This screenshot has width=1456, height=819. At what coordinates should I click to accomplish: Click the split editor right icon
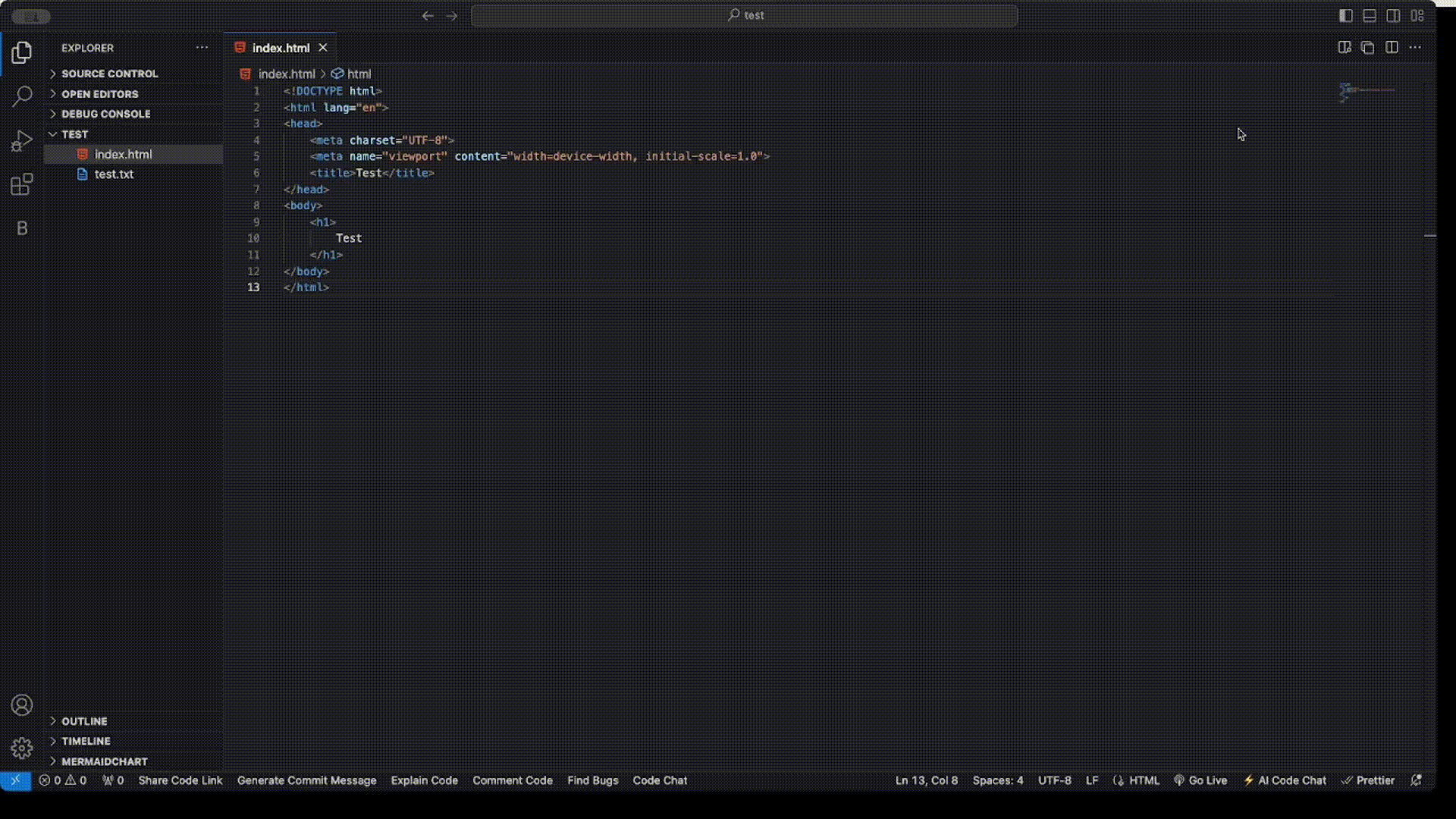point(1392,48)
